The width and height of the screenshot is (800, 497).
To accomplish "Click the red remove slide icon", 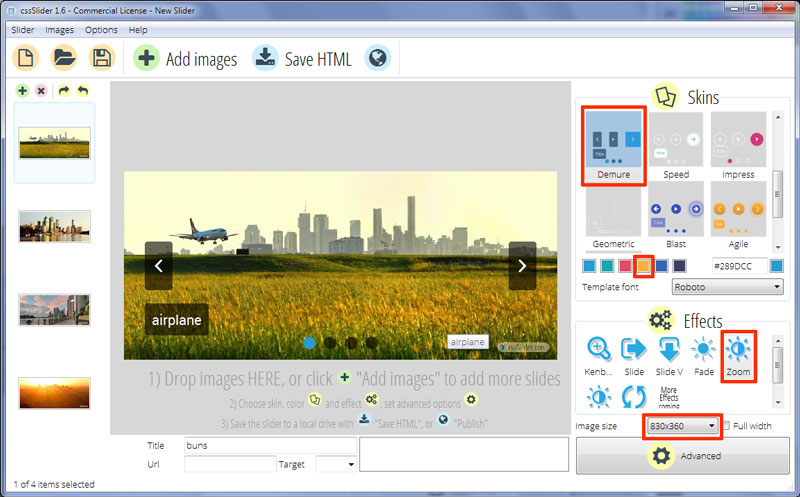I will coord(41,91).
